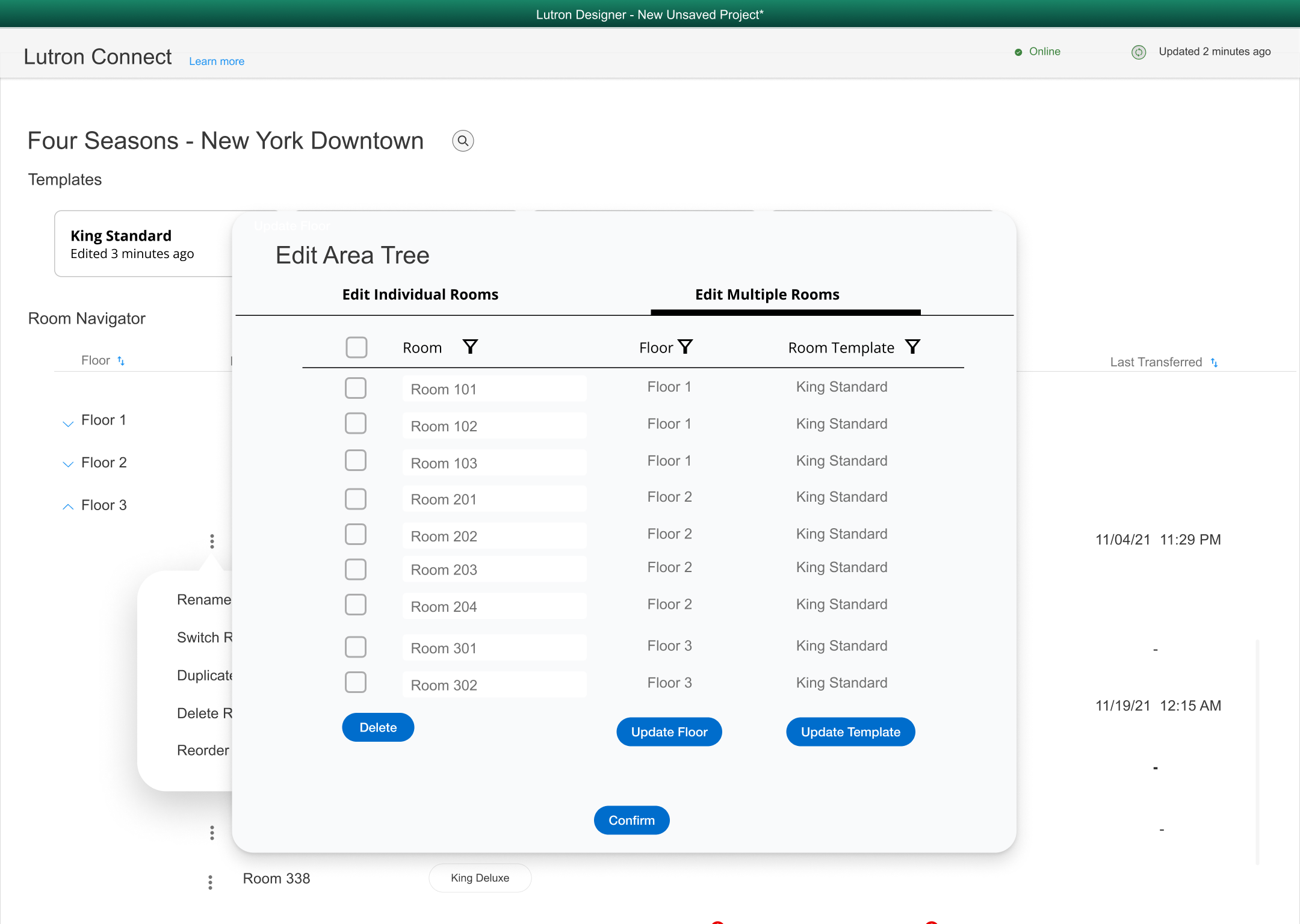Viewport: 1300px width, 924px height.
Task: Click the sync status icon near Updated 2 minutes ago
Action: pyautogui.click(x=1139, y=52)
